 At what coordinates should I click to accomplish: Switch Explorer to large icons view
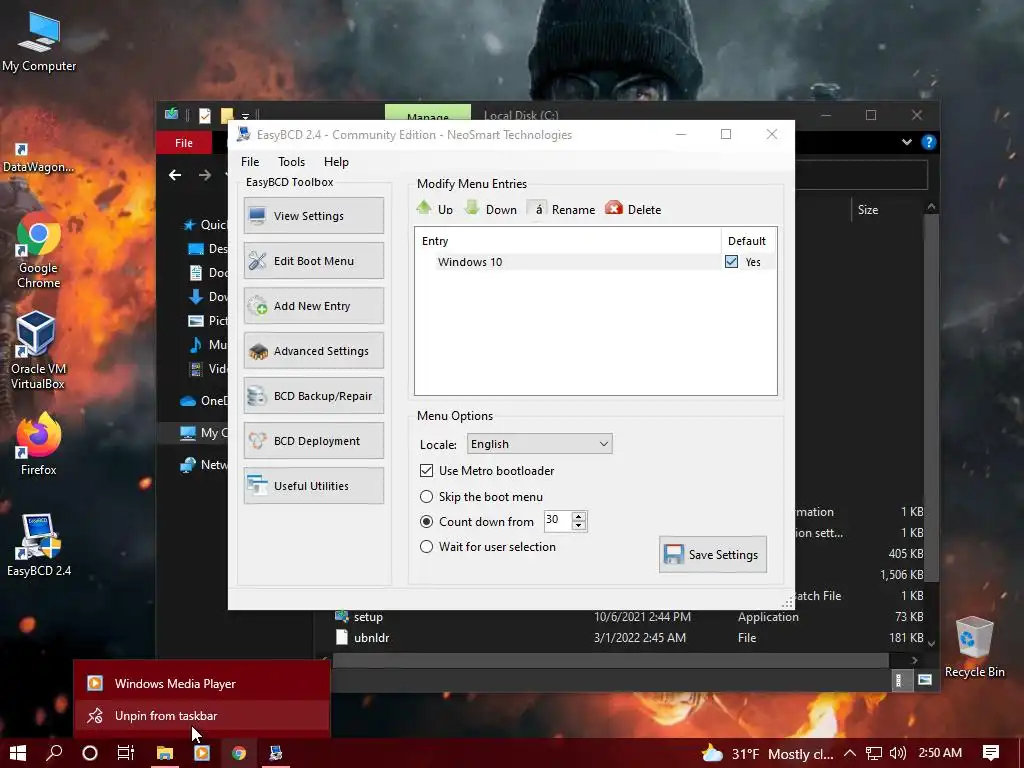point(924,680)
